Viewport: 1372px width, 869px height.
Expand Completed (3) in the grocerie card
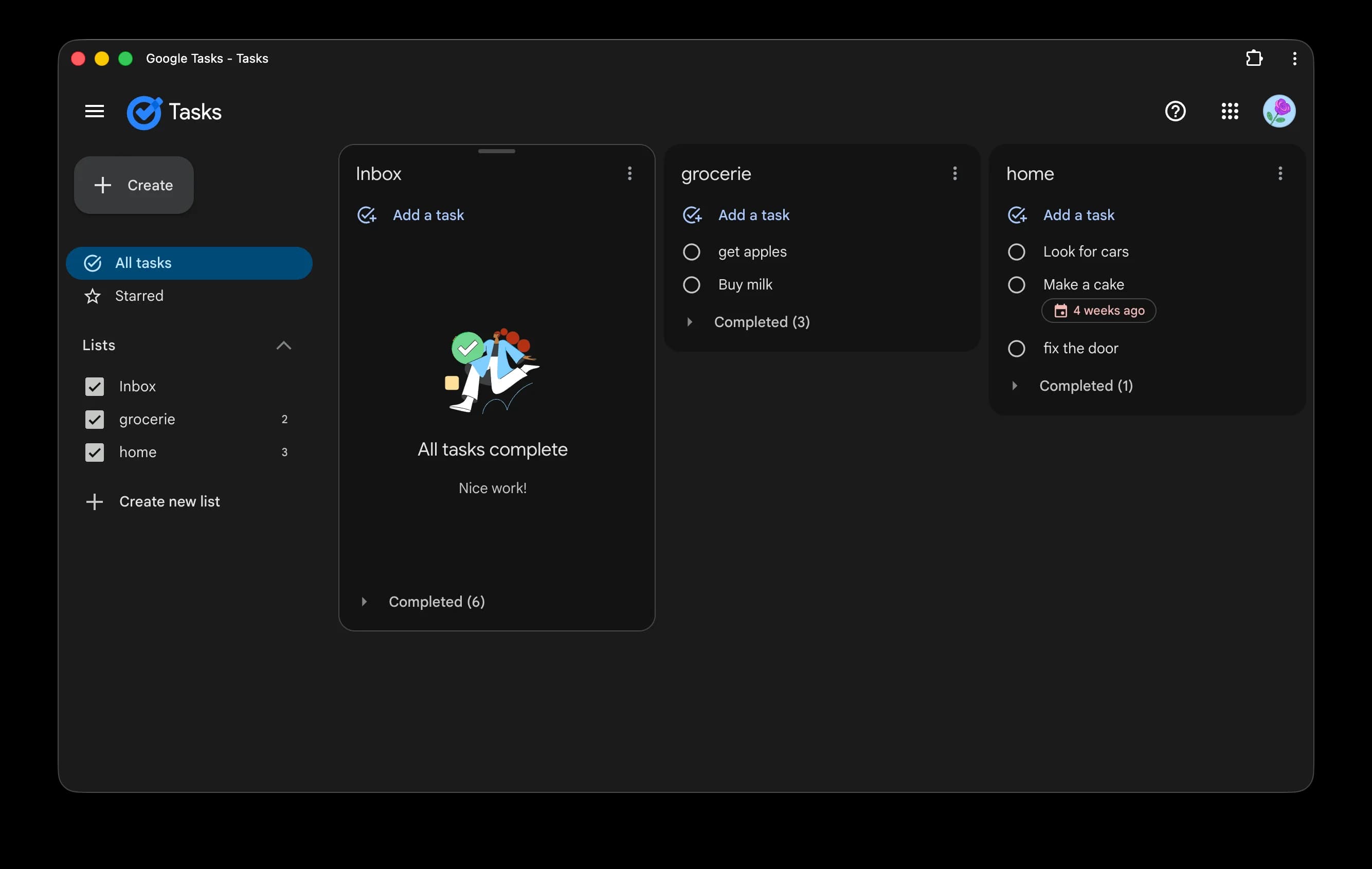click(x=690, y=322)
